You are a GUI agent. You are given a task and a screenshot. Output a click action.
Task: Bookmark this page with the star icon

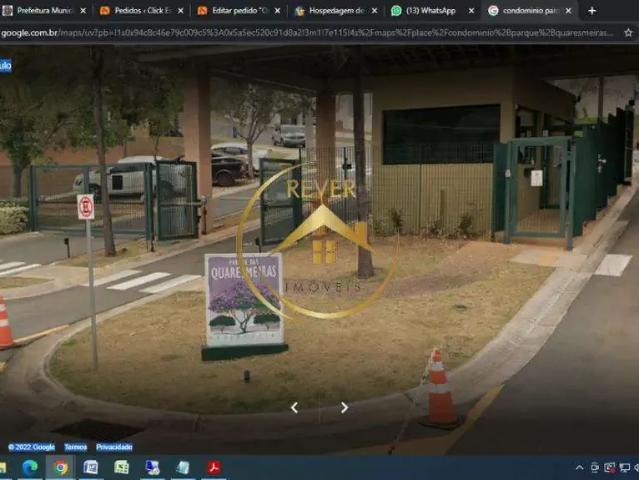point(628,33)
